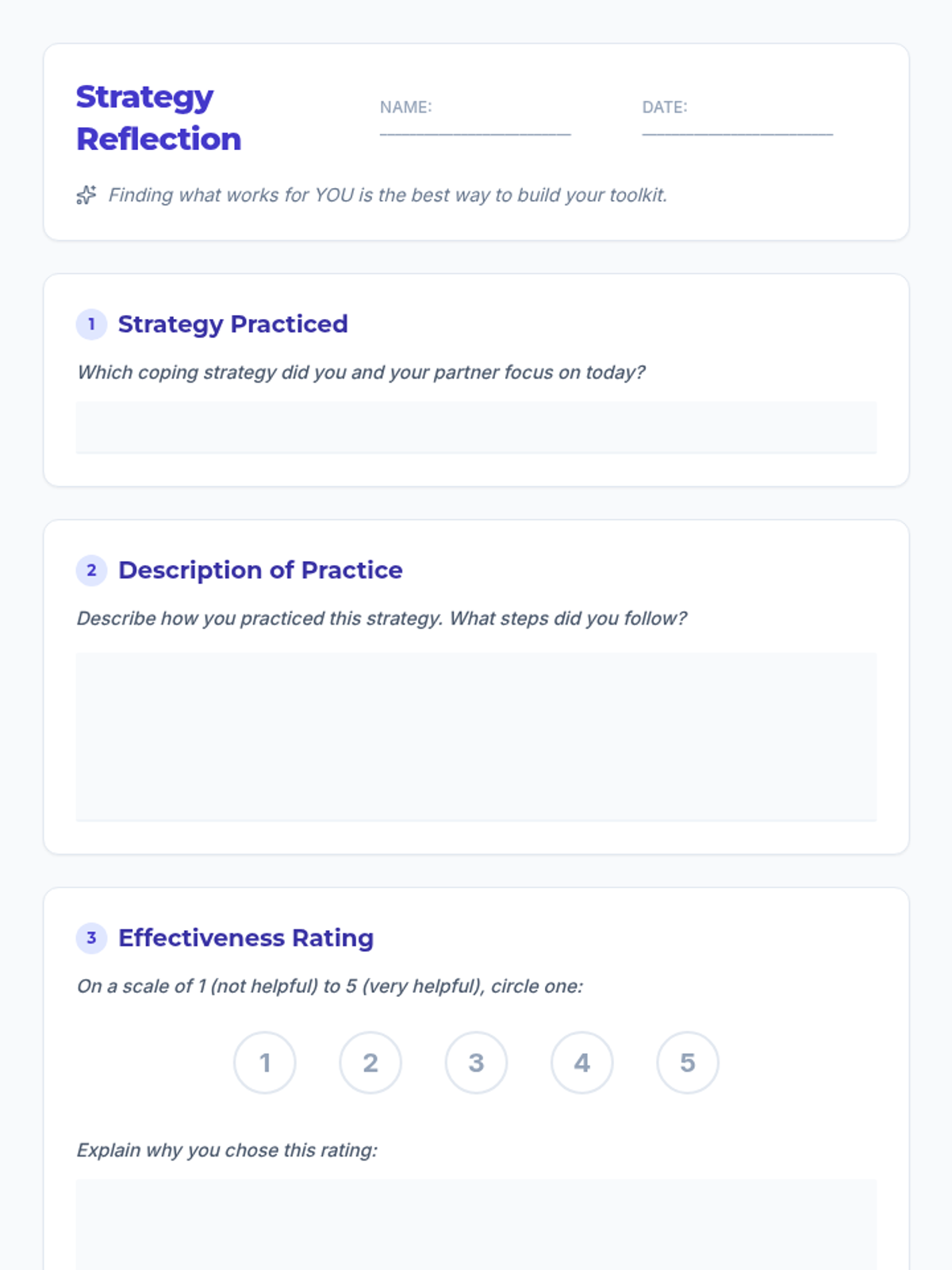Click the DATE label
Image resolution: width=952 pixels, height=1270 pixels.
[x=665, y=107]
